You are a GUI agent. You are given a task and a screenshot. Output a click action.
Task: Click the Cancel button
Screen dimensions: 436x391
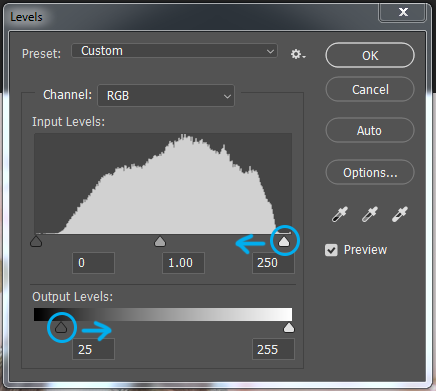370,89
